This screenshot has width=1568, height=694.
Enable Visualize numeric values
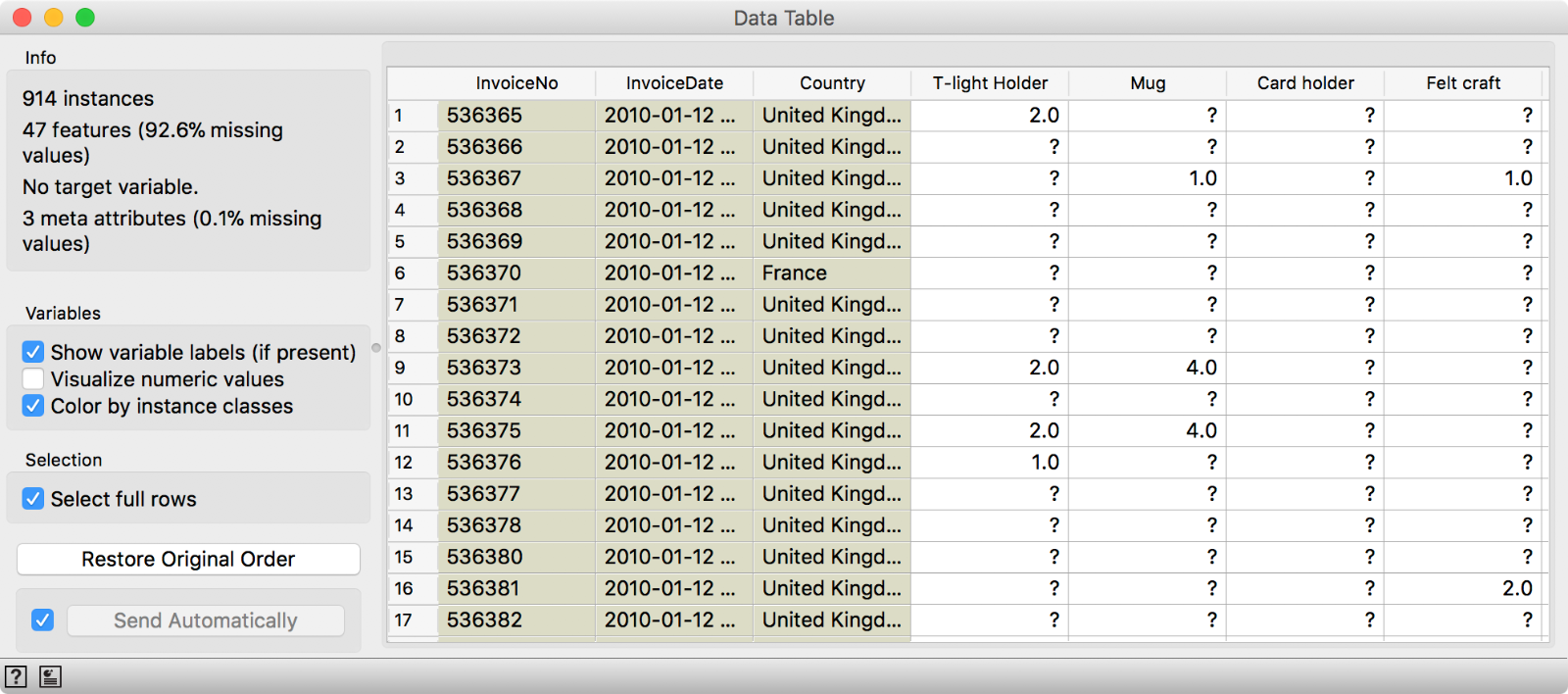(x=33, y=379)
